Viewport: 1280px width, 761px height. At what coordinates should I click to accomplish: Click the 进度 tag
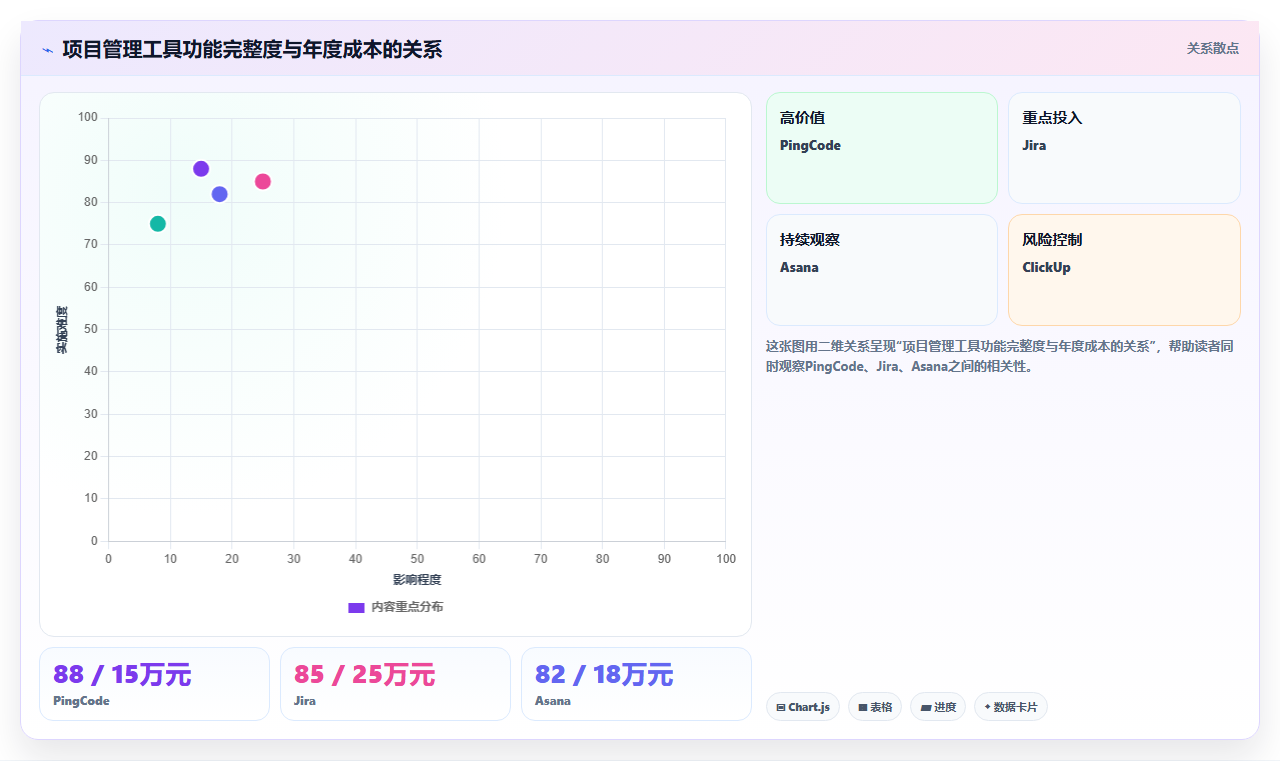click(x=938, y=707)
